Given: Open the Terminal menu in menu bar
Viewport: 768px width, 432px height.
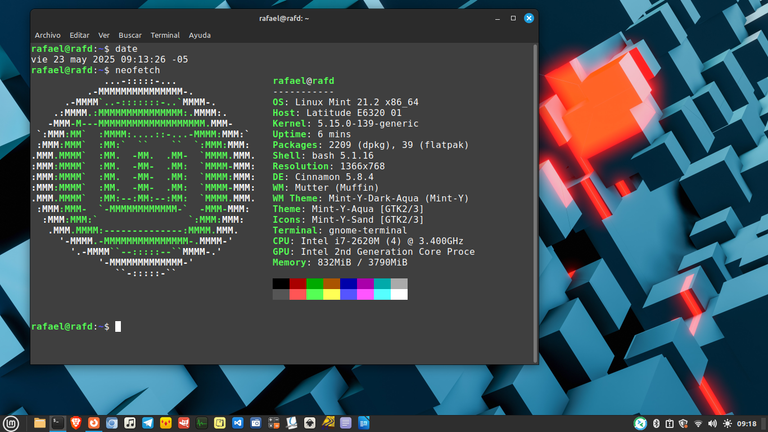Looking at the screenshot, I should pyautogui.click(x=165, y=35).
